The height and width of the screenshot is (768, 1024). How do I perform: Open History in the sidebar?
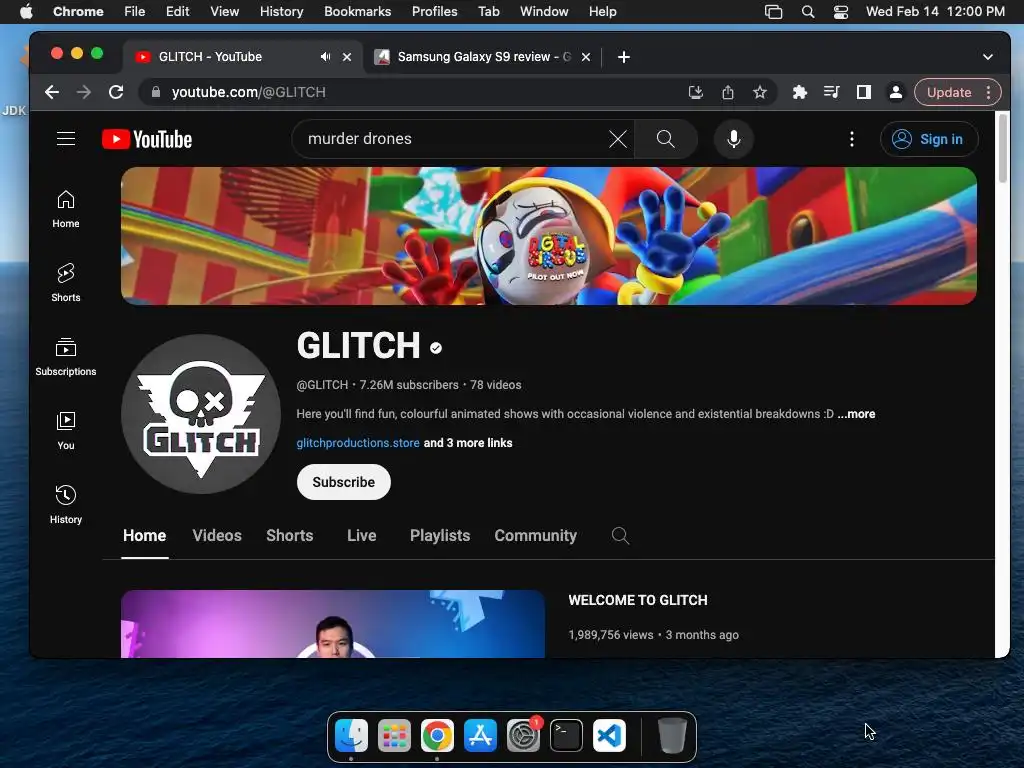click(x=66, y=505)
